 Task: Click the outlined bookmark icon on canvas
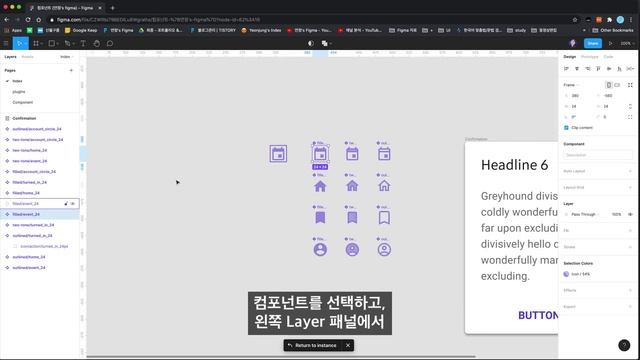(x=384, y=218)
